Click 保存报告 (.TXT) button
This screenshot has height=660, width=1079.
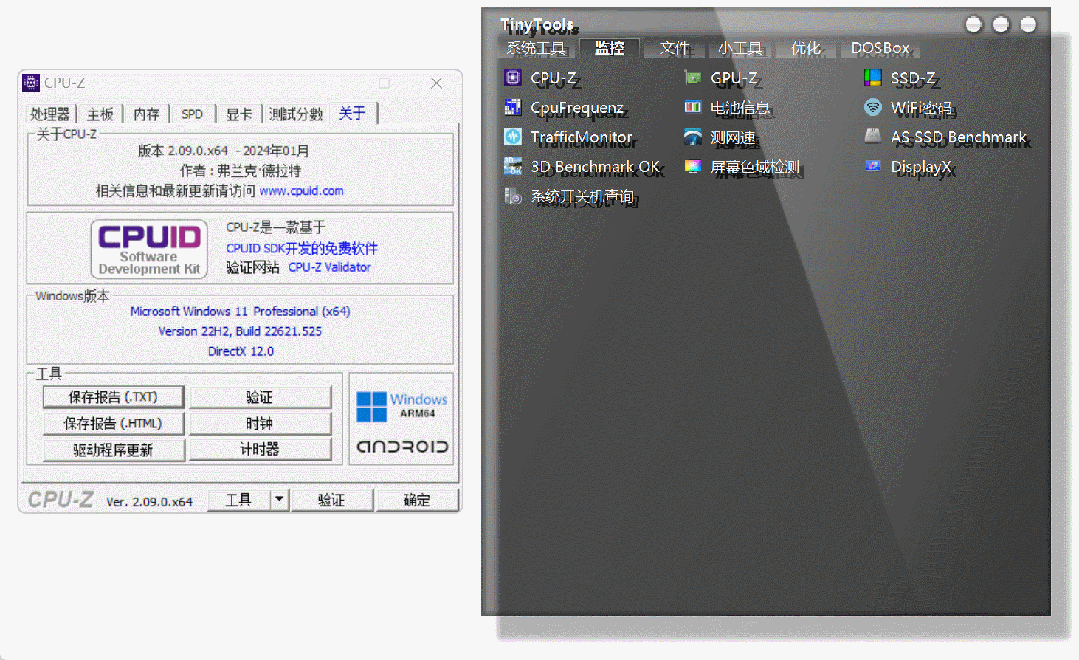pos(114,397)
